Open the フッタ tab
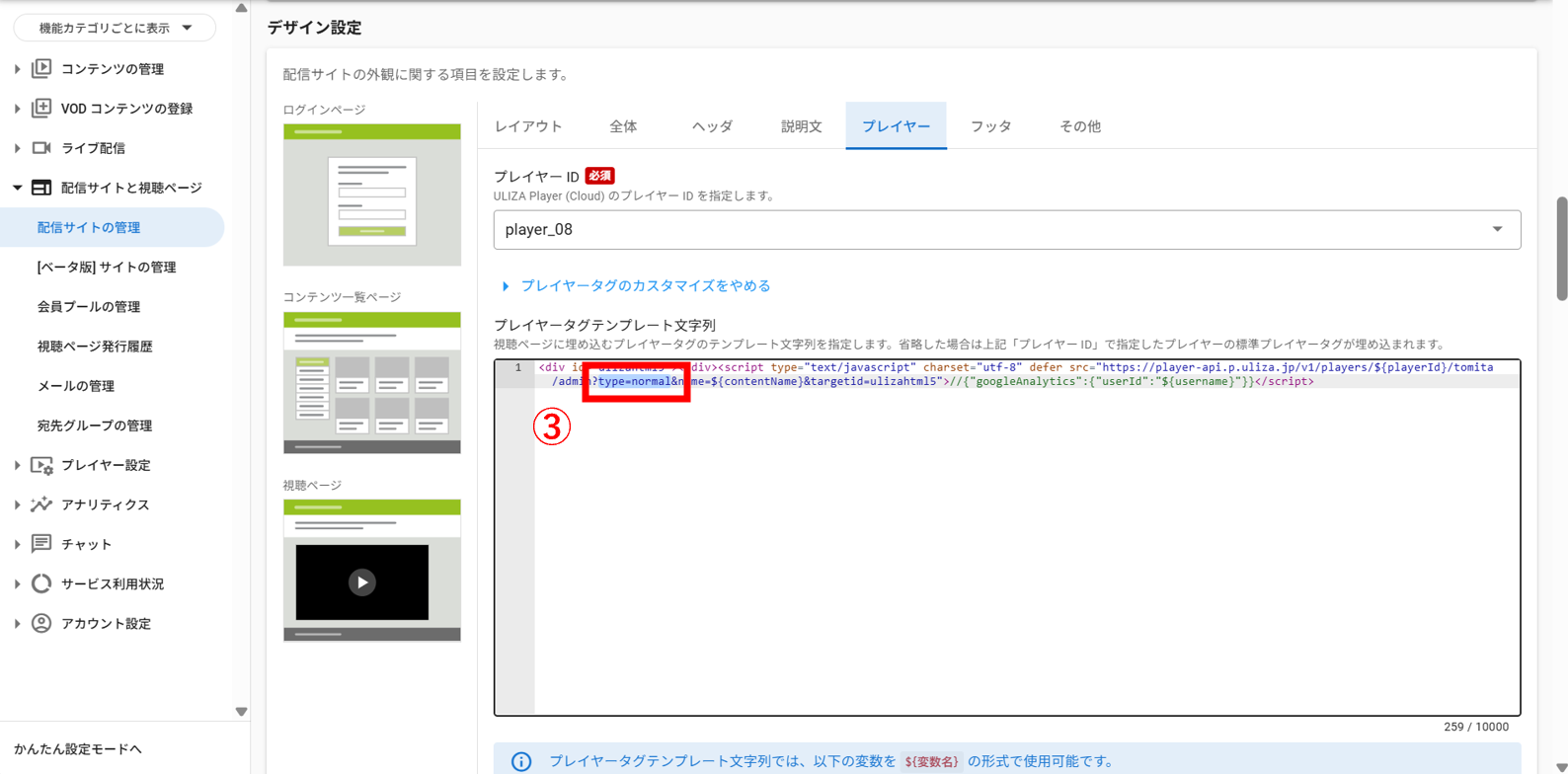 [990, 126]
